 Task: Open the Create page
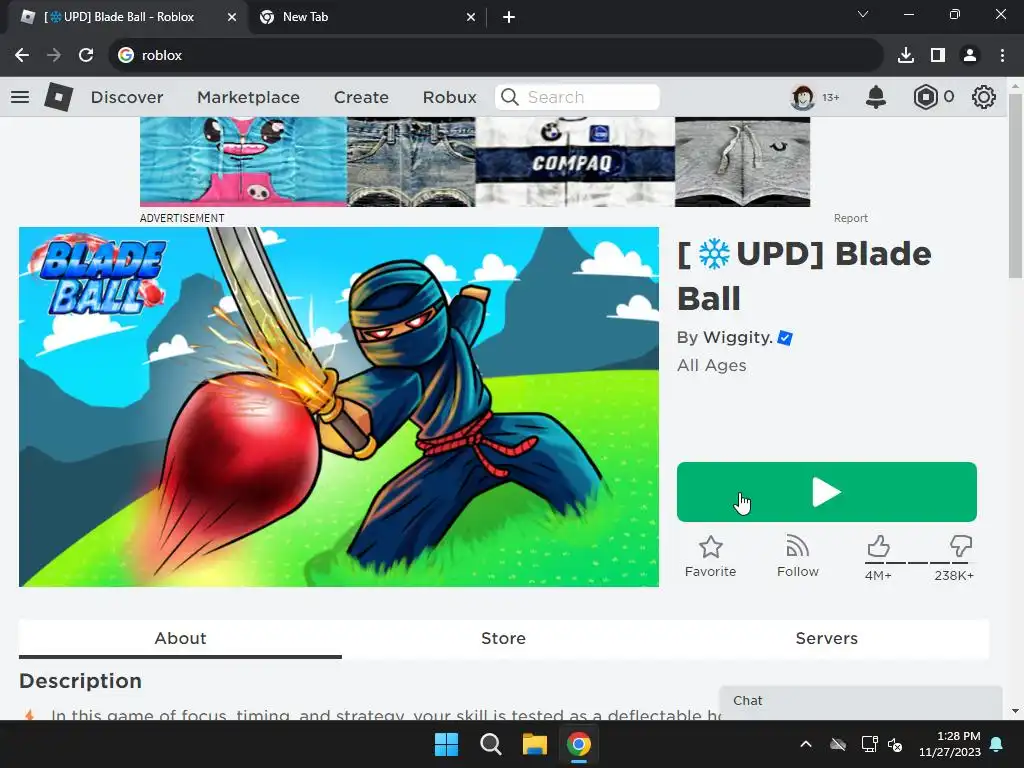[x=361, y=97]
